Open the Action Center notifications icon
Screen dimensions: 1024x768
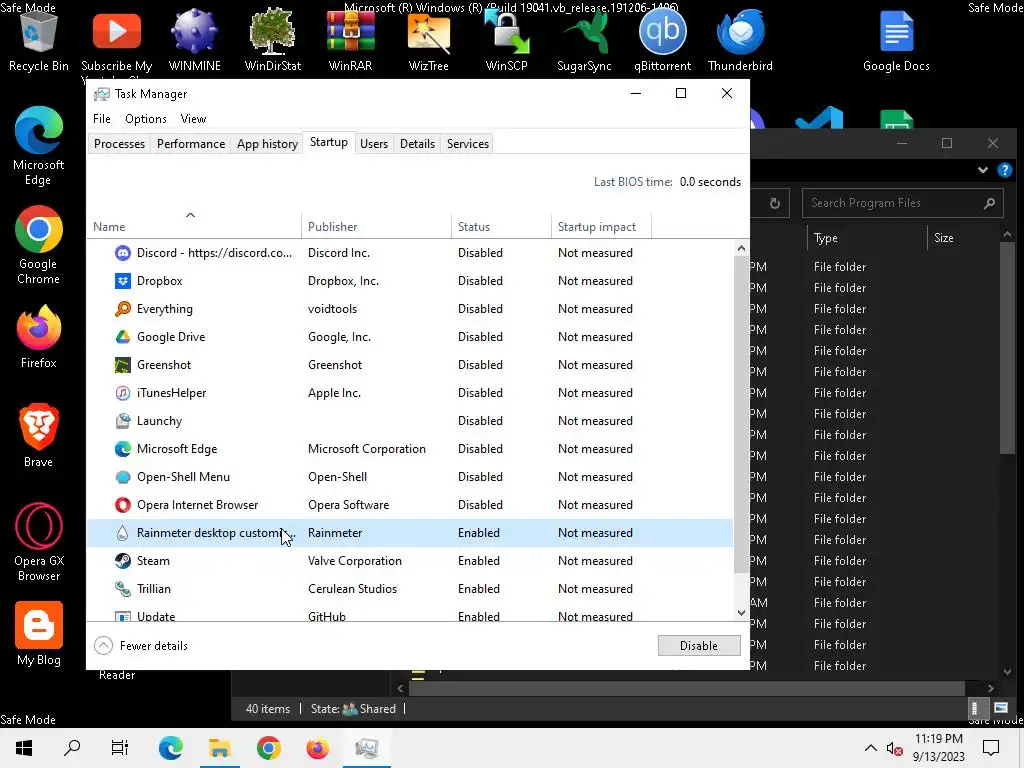[991, 748]
